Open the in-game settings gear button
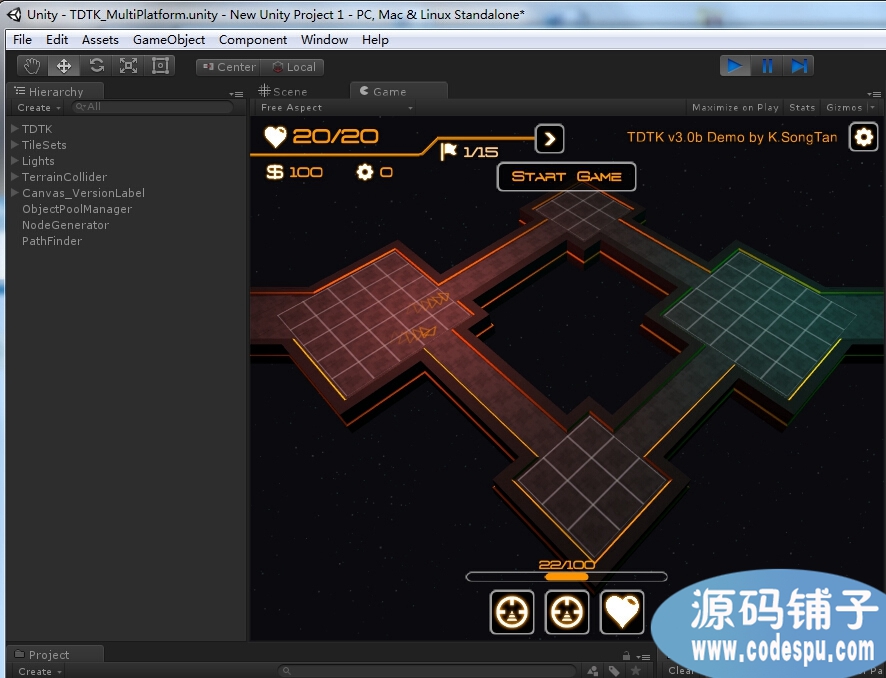Image resolution: width=886 pixels, height=678 pixels. coord(863,137)
